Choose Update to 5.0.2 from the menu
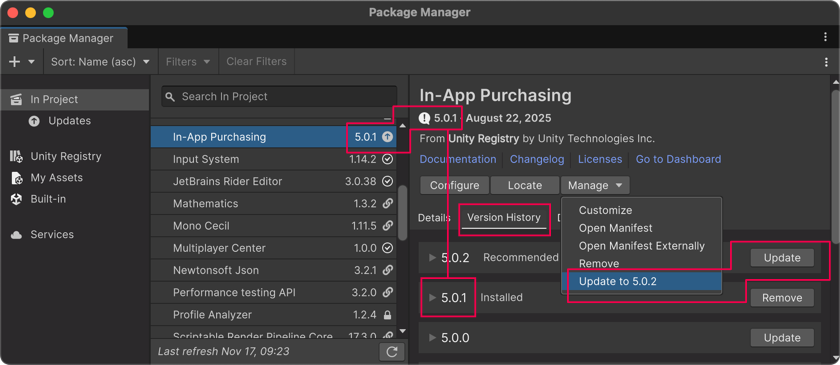 click(641, 281)
